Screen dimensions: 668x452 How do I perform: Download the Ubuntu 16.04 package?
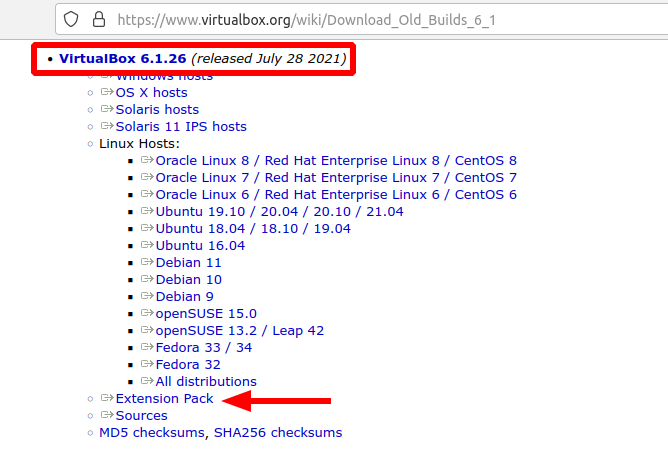[200, 246]
